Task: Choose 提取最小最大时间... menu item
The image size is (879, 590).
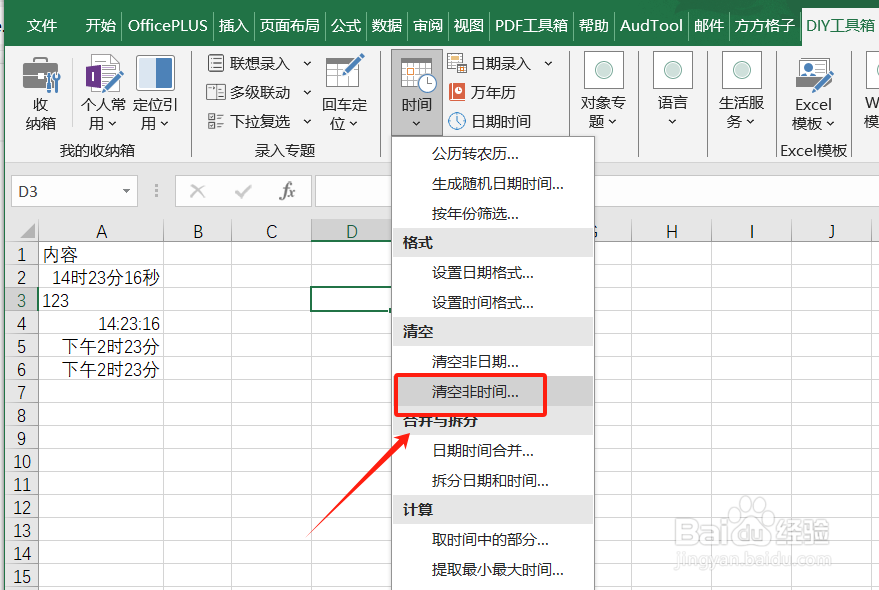Action: 493,569
